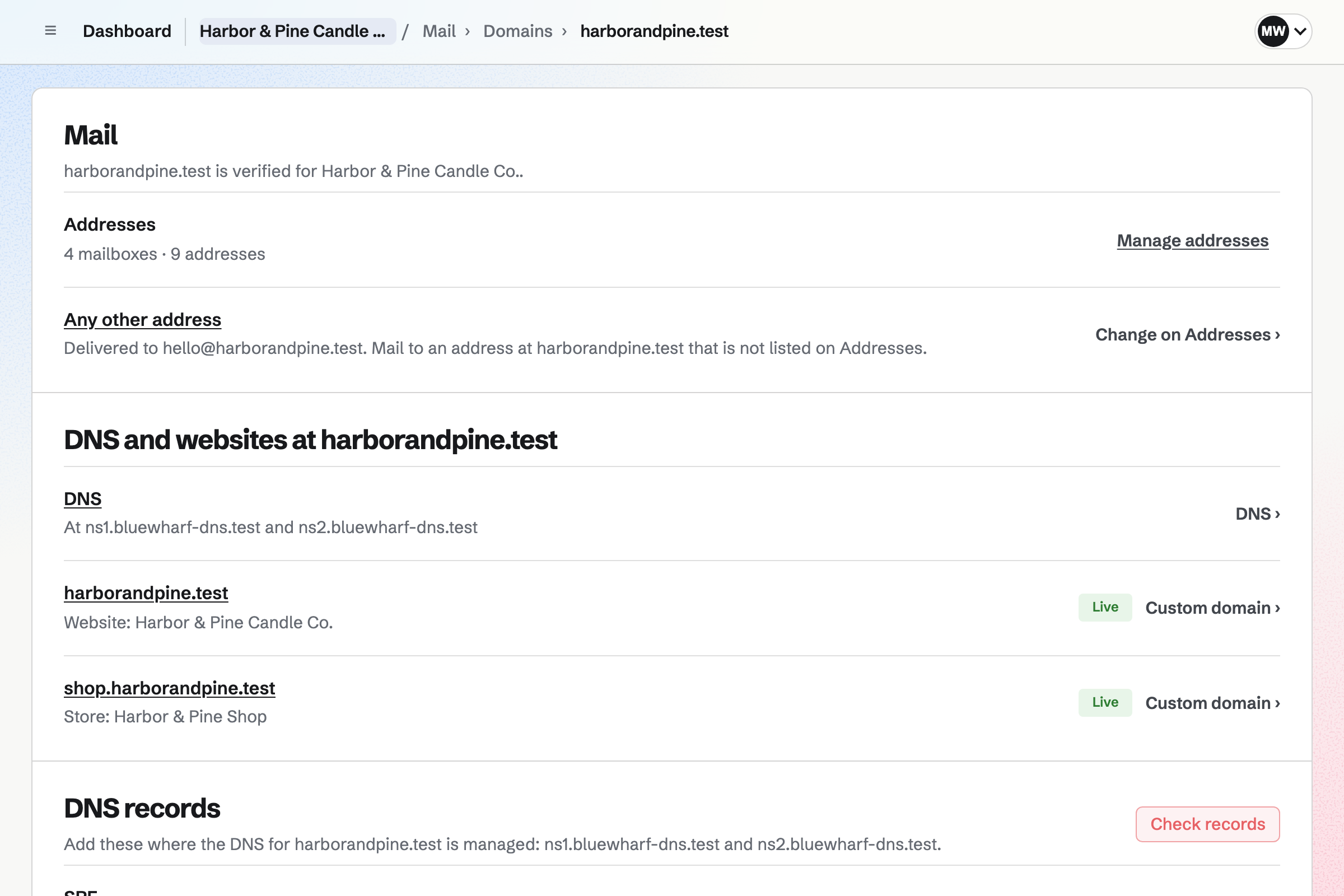Open harborandpine.test website link
The image size is (1344, 896).
click(146, 593)
